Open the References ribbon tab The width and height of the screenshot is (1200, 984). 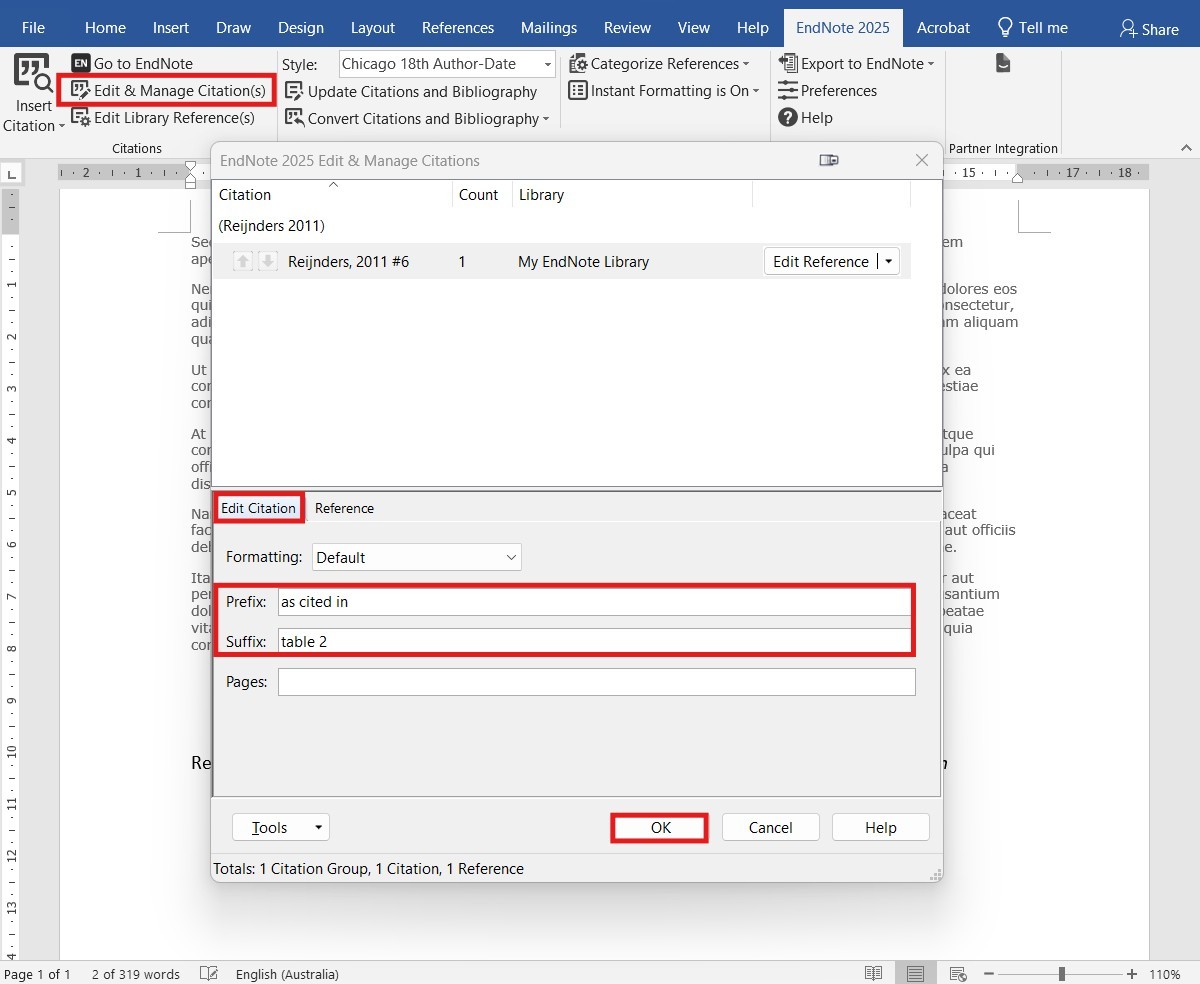pos(458,27)
